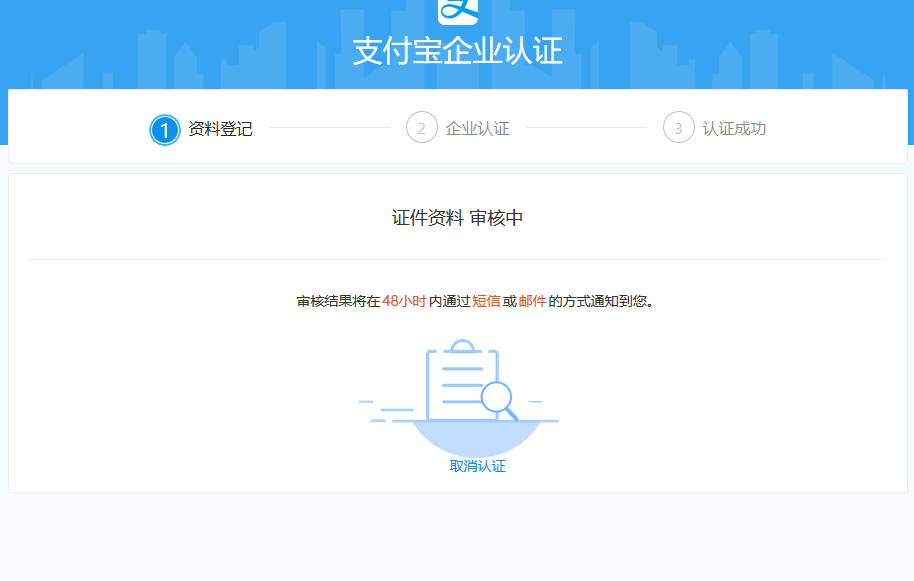This screenshot has height=581, width=914.
Task: Select step 2 circle icon
Action: click(x=421, y=128)
